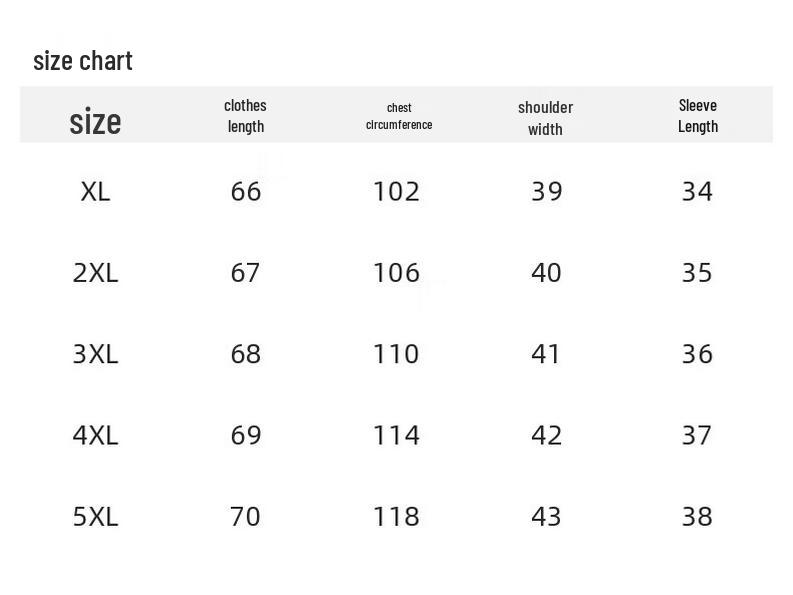Viewport: 793px width, 595px height.
Task: Pick the 5XL size row label
Action: (x=95, y=517)
